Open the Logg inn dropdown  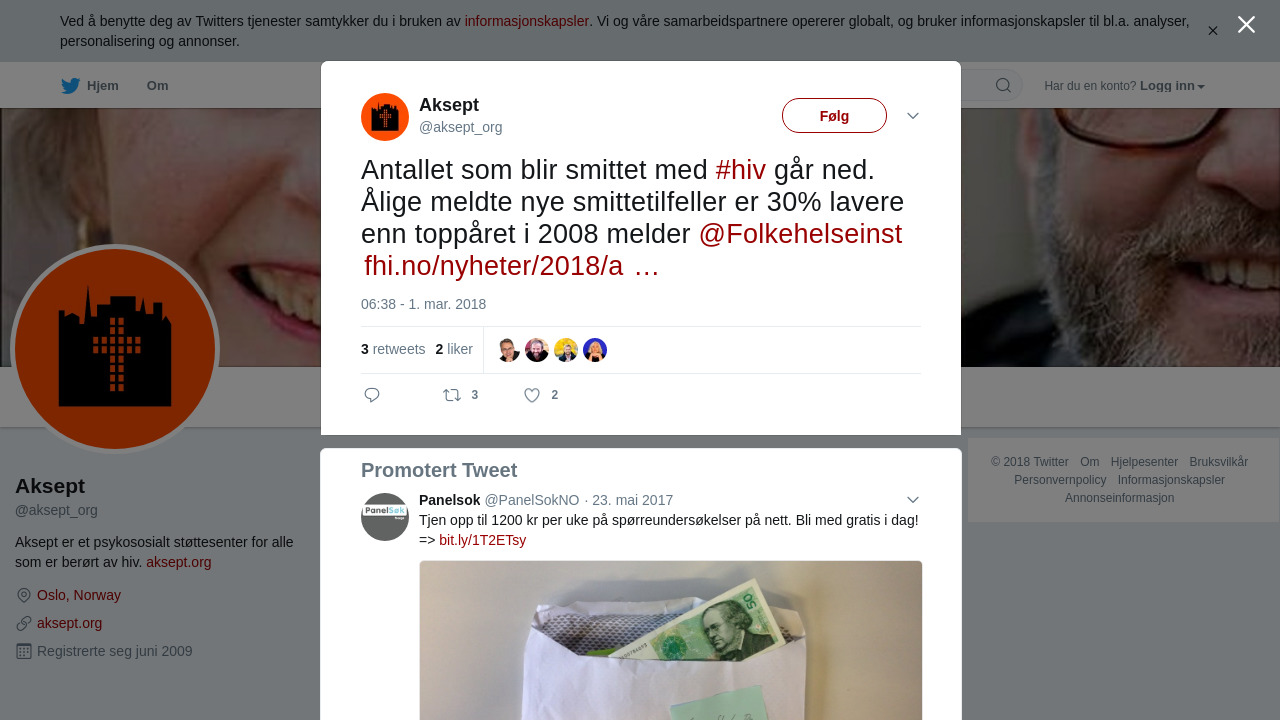pos(1172,86)
